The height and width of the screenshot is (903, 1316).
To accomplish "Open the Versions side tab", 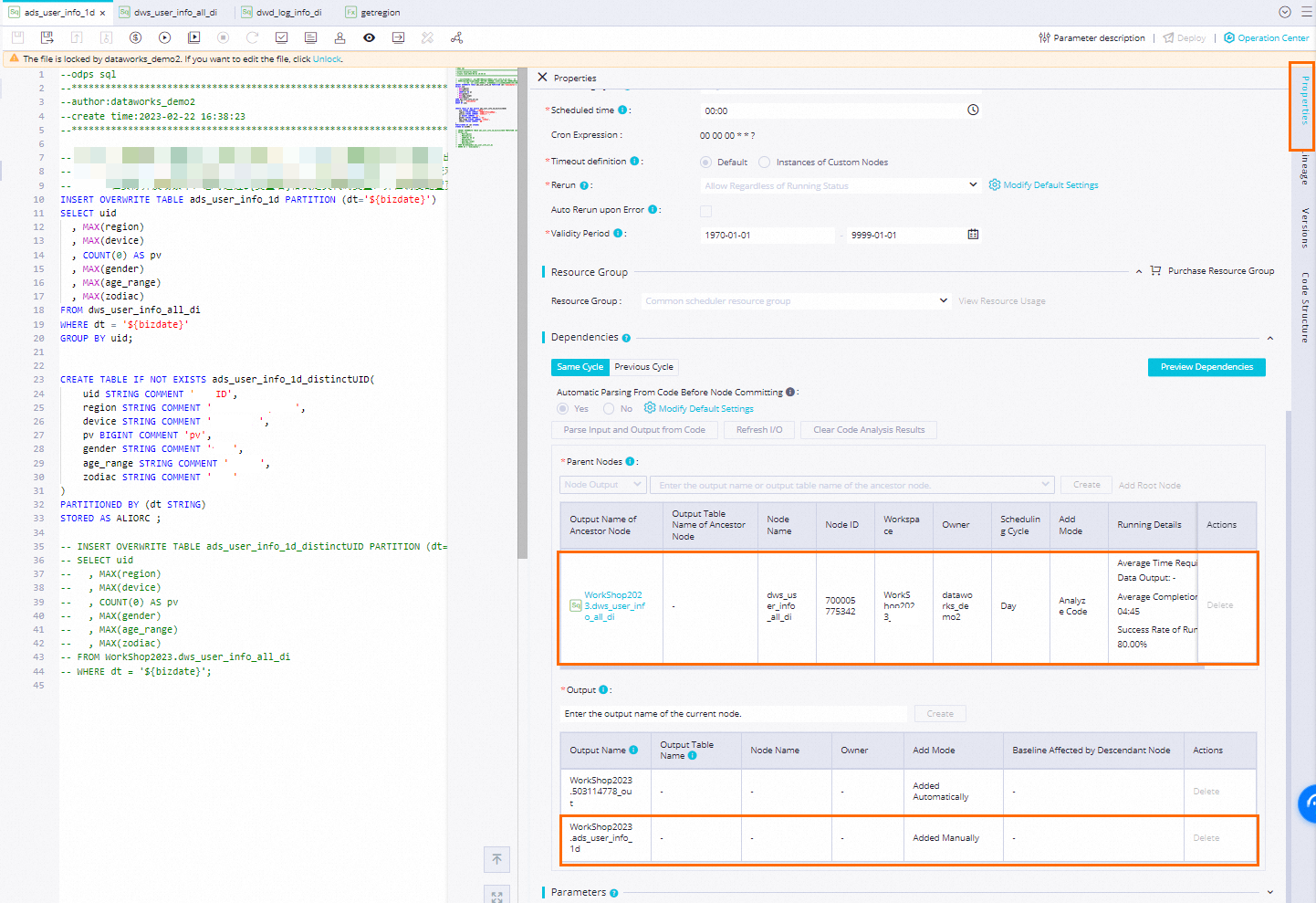I will coord(1305,228).
